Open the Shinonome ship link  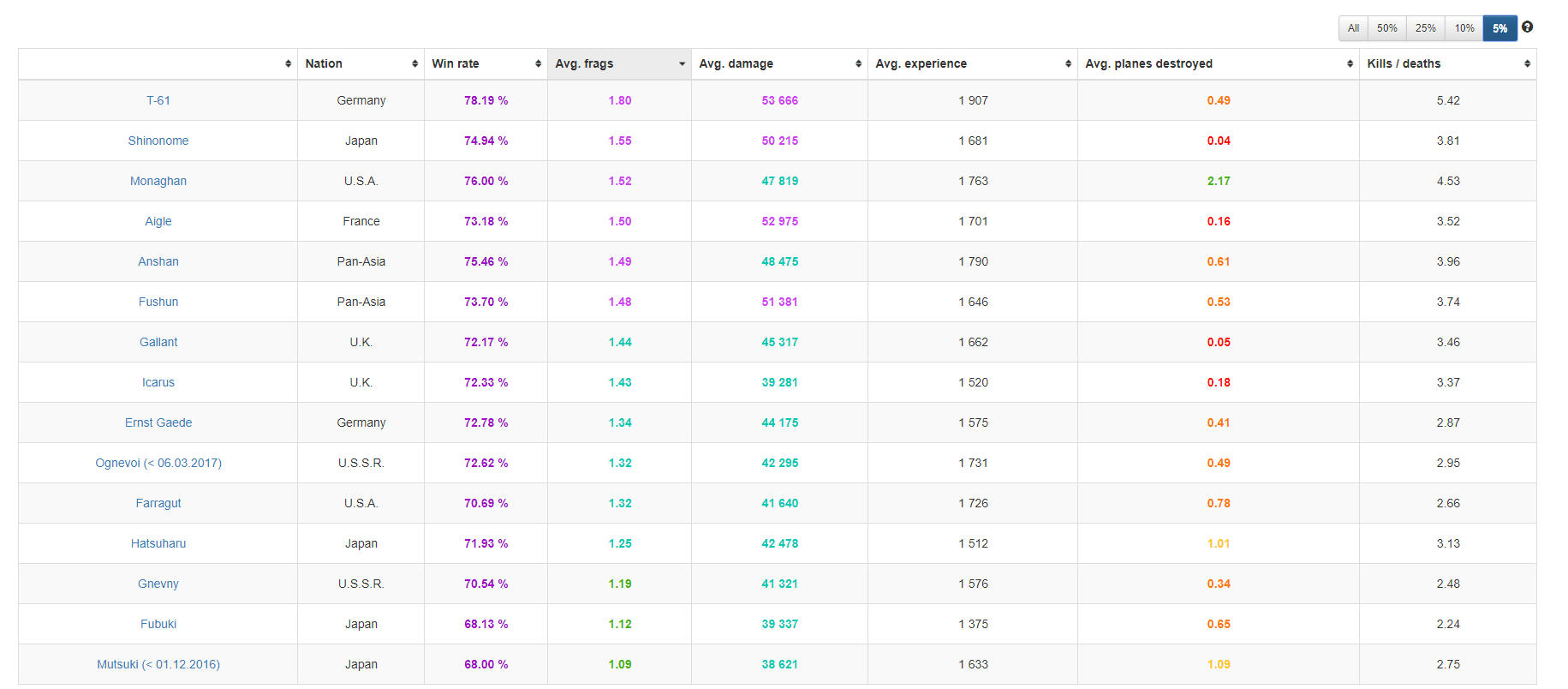click(158, 141)
